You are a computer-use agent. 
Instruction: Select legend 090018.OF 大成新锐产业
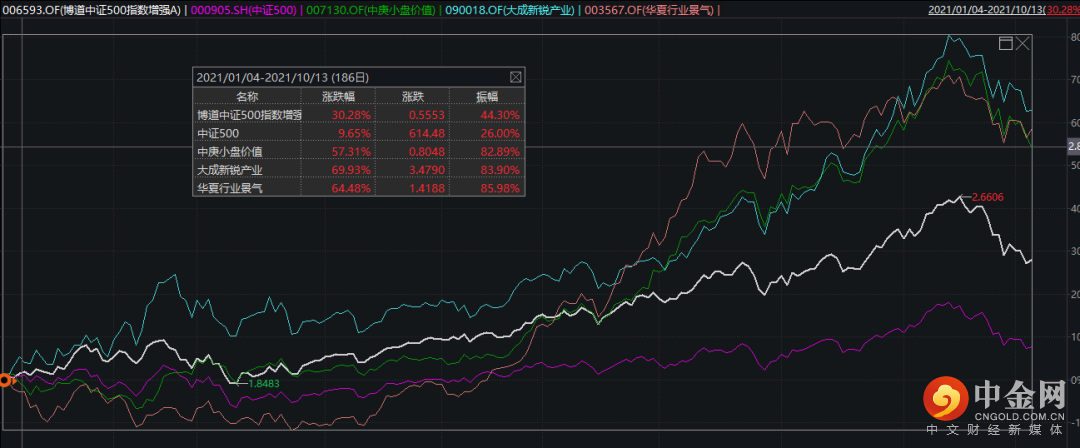tap(510, 10)
